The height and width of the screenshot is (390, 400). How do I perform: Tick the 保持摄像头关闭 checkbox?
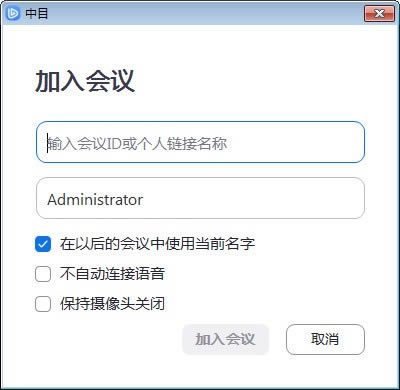tap(43, 304)
